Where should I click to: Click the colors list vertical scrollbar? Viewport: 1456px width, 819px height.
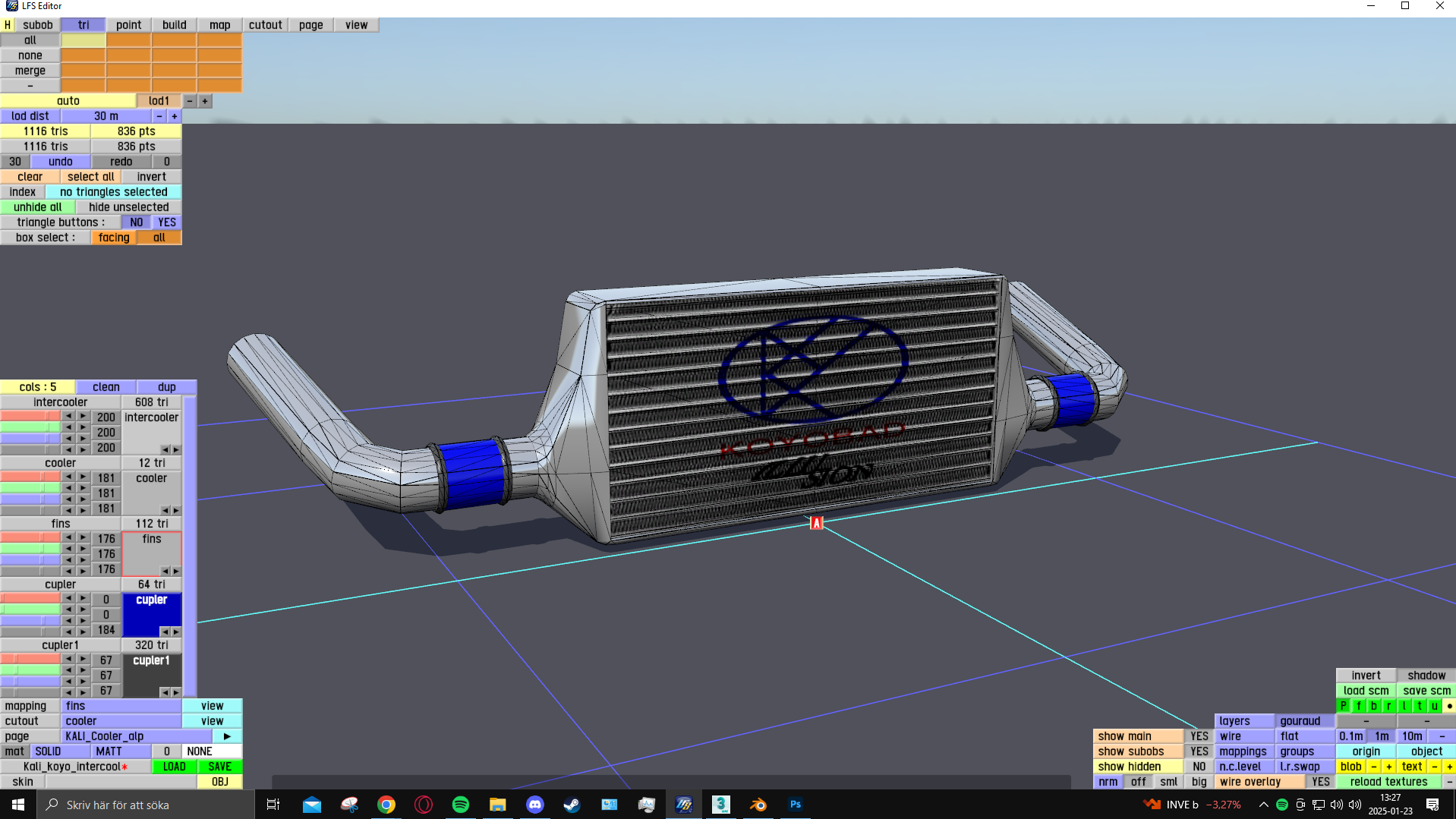(x=190, y=547)
